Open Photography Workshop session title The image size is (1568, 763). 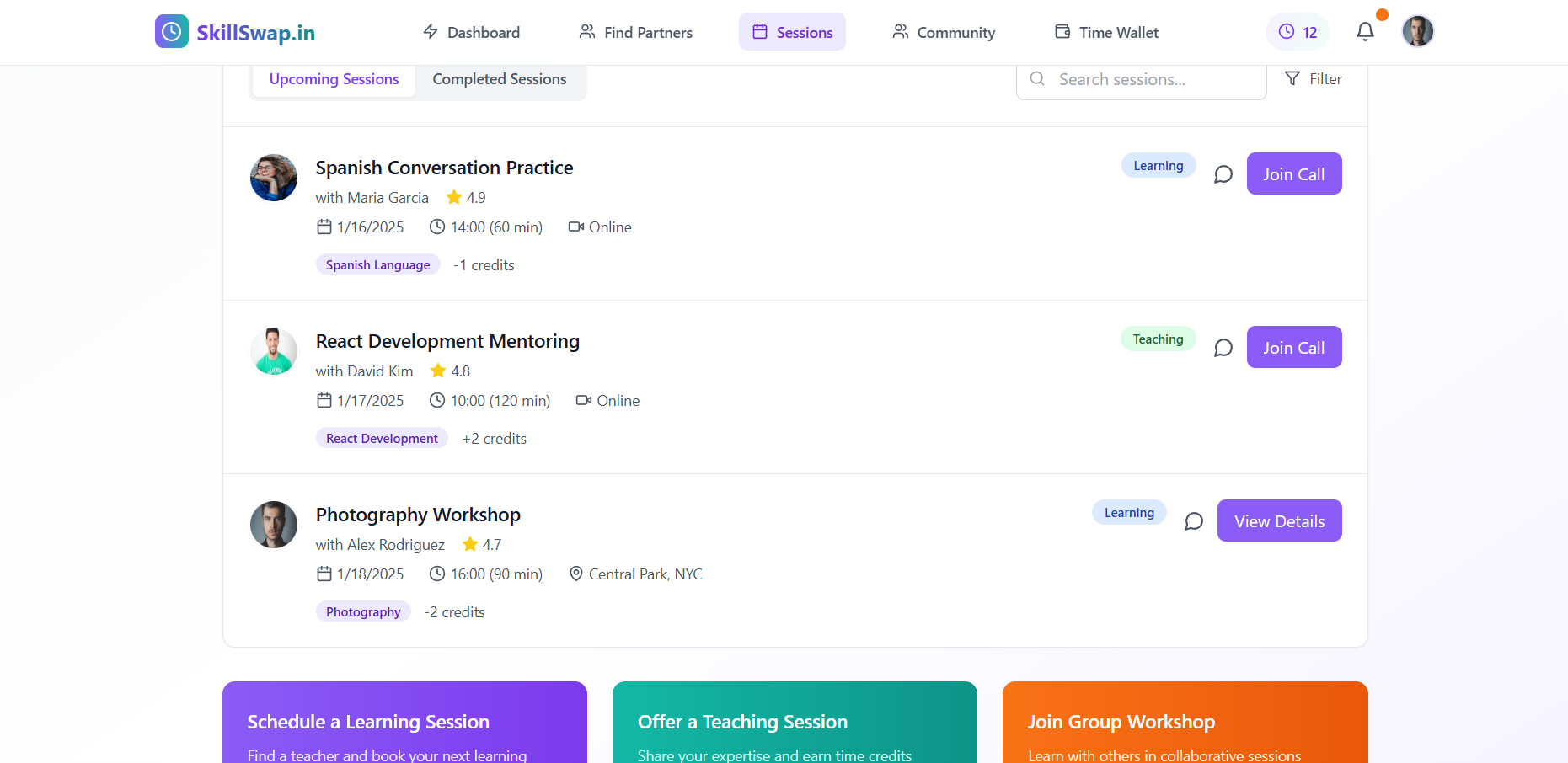418,515
